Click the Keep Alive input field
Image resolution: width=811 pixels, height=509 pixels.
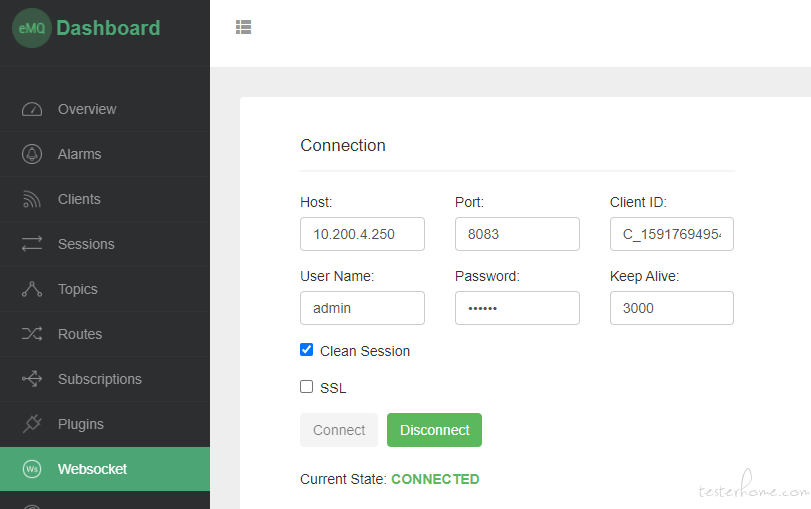point(671,308)
